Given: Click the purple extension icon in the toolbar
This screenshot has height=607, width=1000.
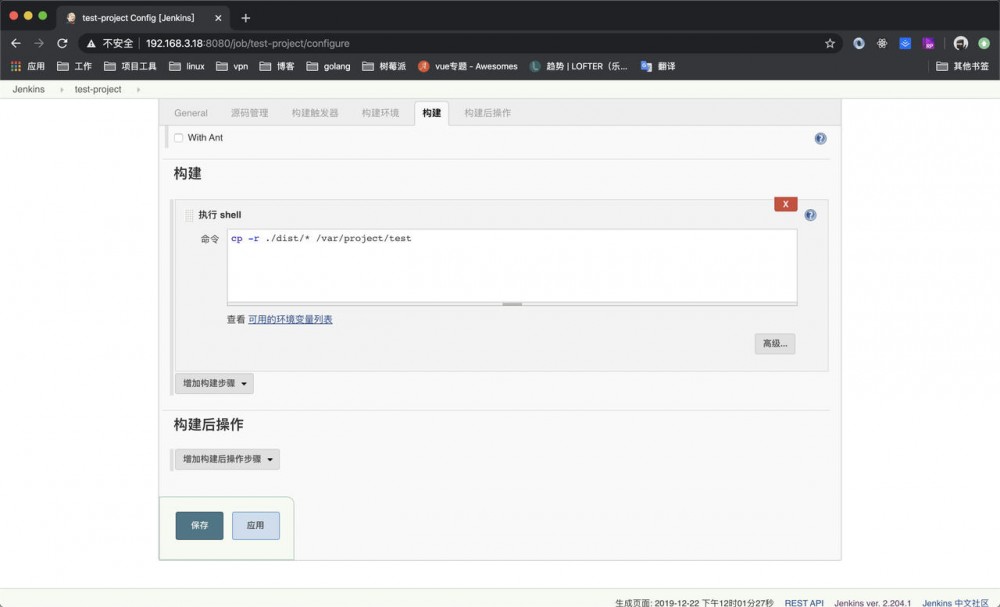Looking at the screenshot, I should click(929, 43).
